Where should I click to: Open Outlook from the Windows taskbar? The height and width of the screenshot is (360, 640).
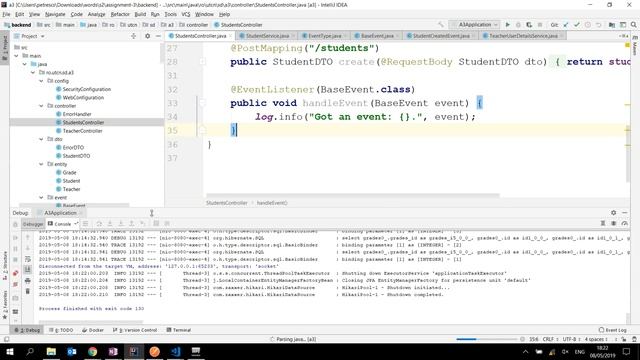tap(72, 351)
